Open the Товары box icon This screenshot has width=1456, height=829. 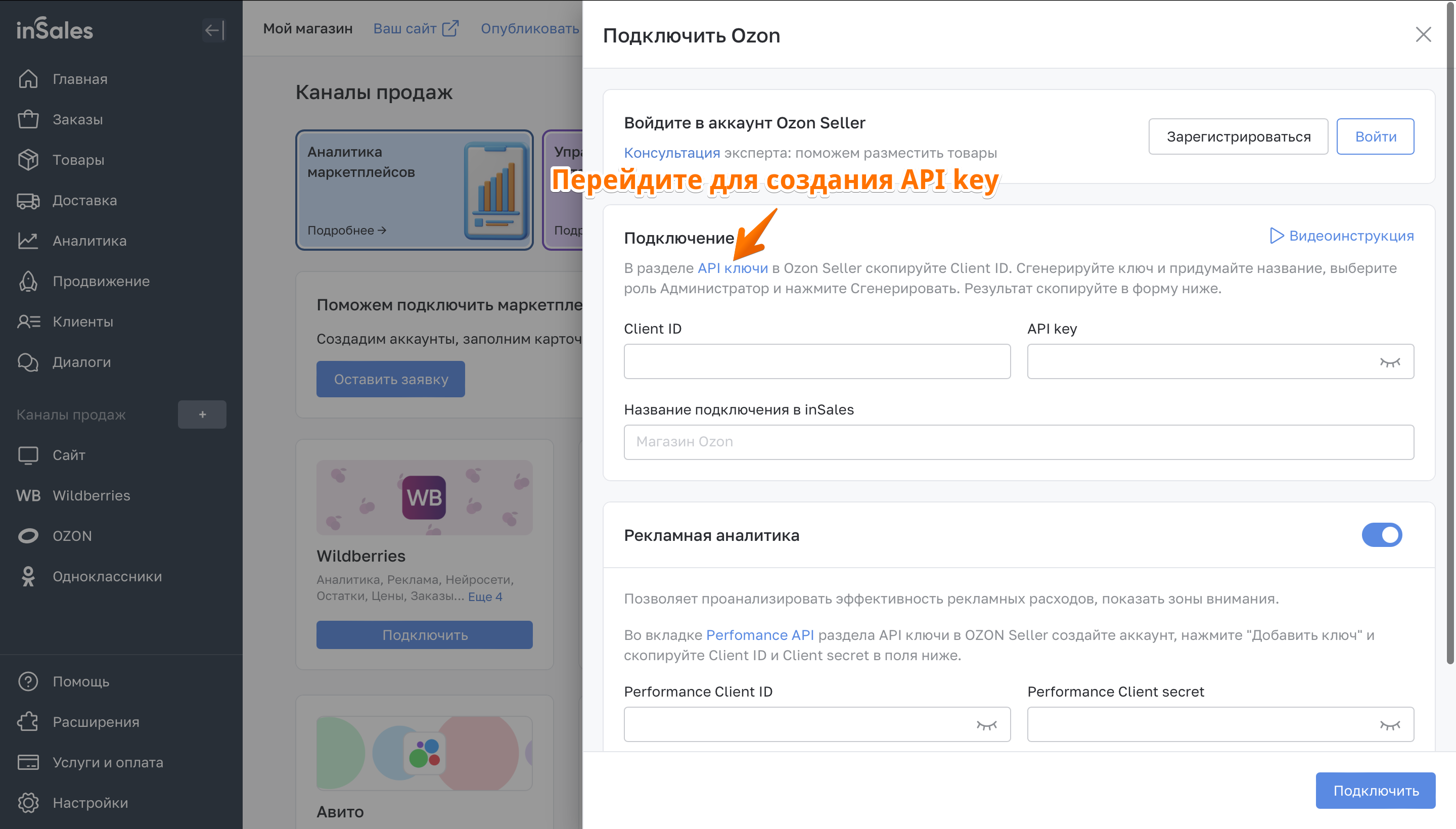[28, 159]
